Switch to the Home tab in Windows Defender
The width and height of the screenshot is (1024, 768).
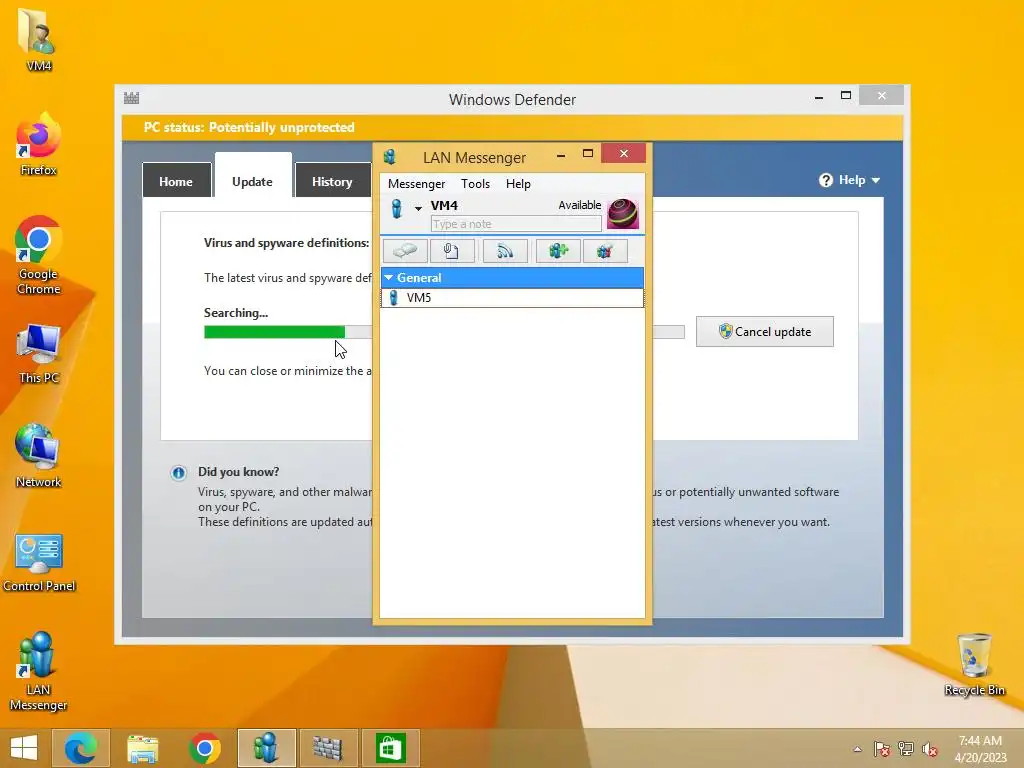[176, 181]
